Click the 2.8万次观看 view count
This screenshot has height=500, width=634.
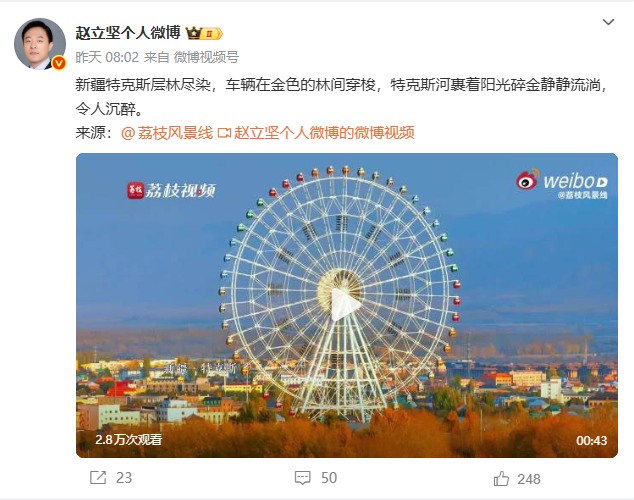point(129,439)
